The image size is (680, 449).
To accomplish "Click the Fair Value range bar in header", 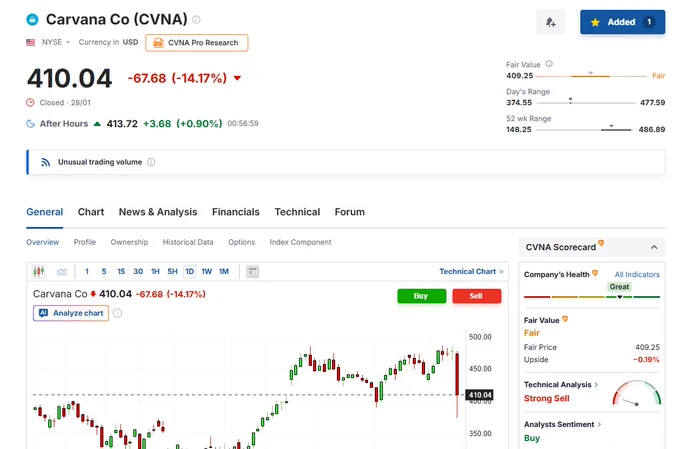I will tap(592, 75).
